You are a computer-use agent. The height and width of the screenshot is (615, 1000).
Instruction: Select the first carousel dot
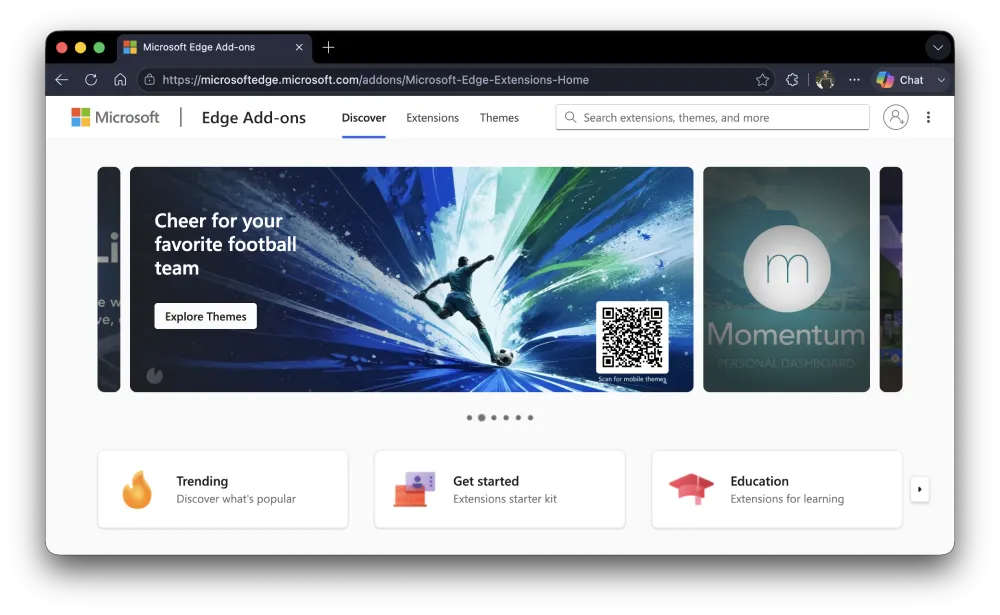point(469,418)
